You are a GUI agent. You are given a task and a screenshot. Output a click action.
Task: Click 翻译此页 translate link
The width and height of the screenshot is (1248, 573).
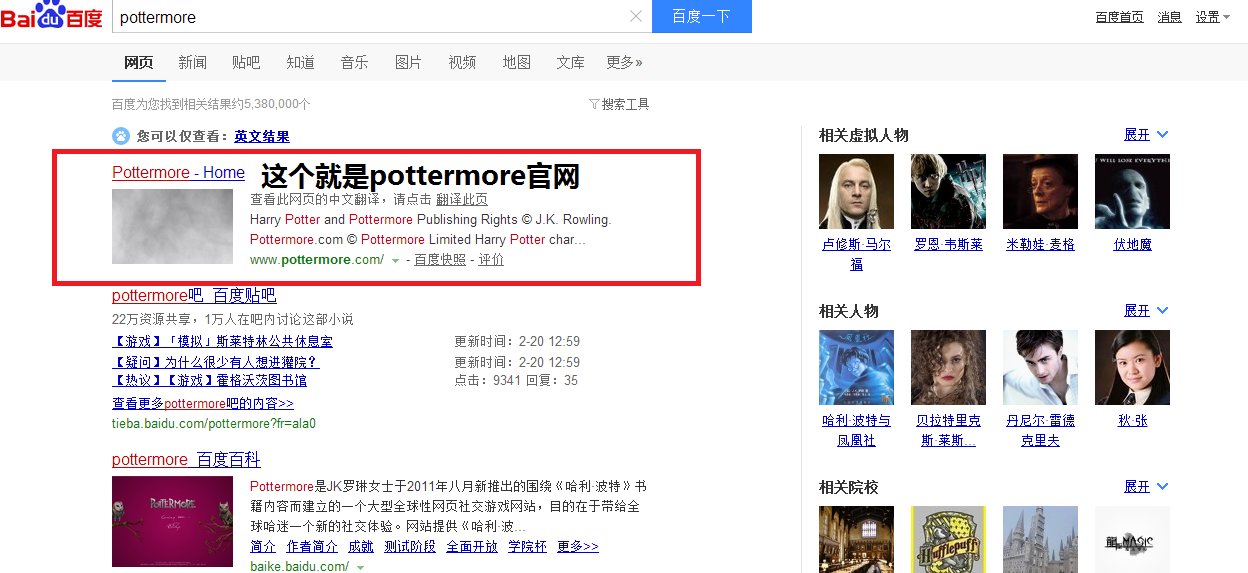coord(462,200)
